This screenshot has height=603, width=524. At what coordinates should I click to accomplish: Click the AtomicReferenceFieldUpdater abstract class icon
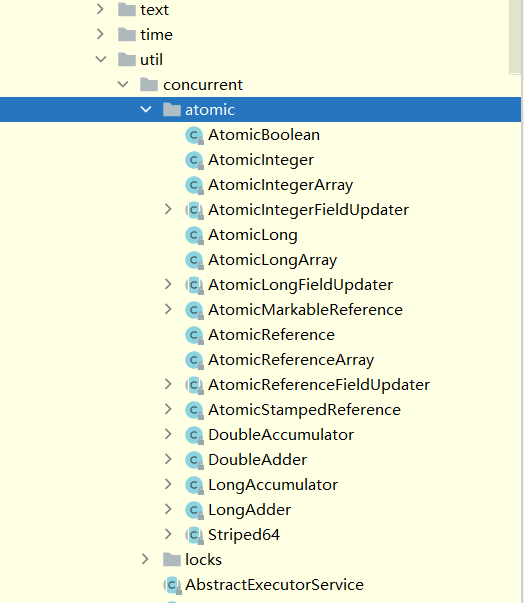coord(194,385)
